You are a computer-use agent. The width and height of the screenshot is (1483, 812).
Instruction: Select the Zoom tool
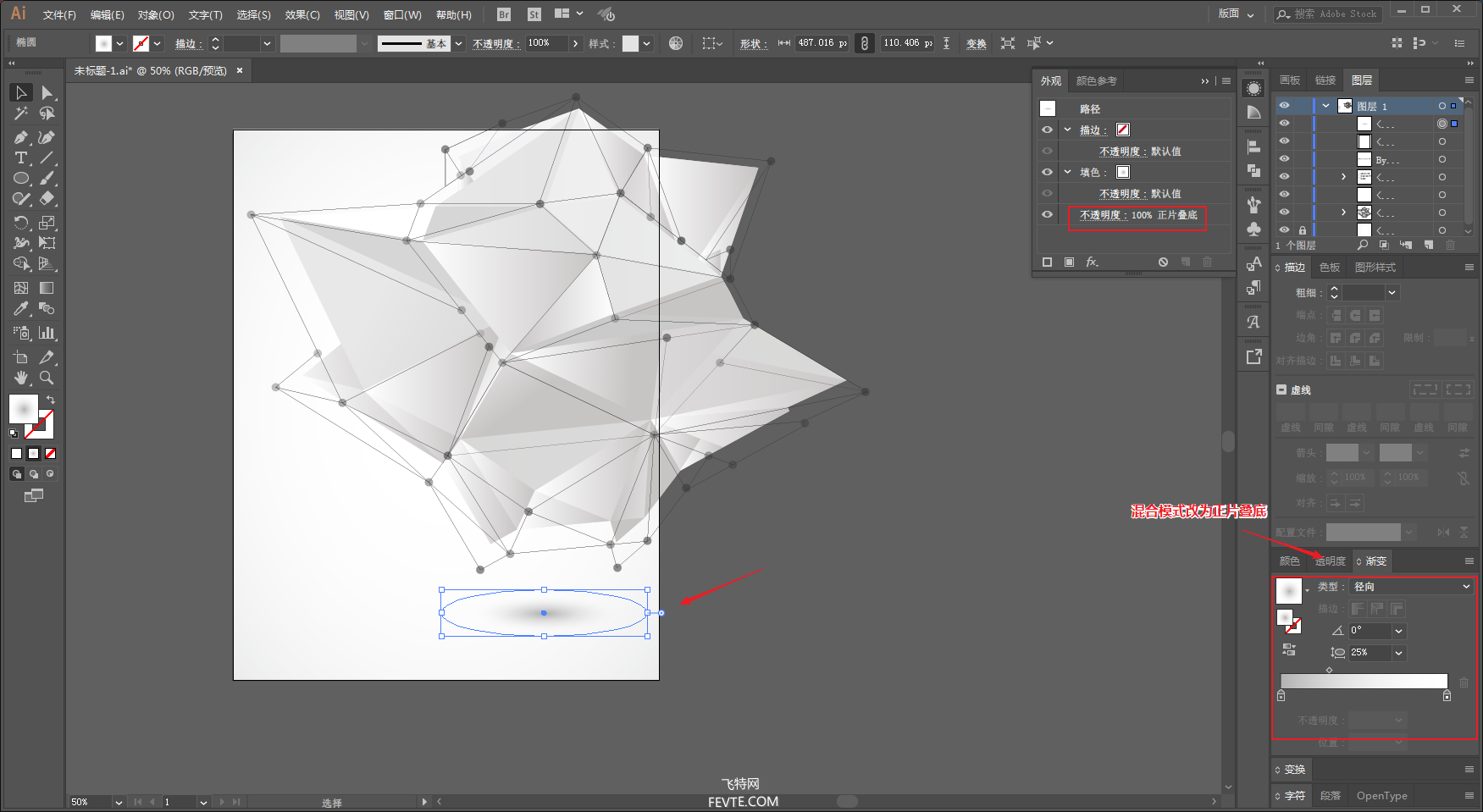click(47, 378)
